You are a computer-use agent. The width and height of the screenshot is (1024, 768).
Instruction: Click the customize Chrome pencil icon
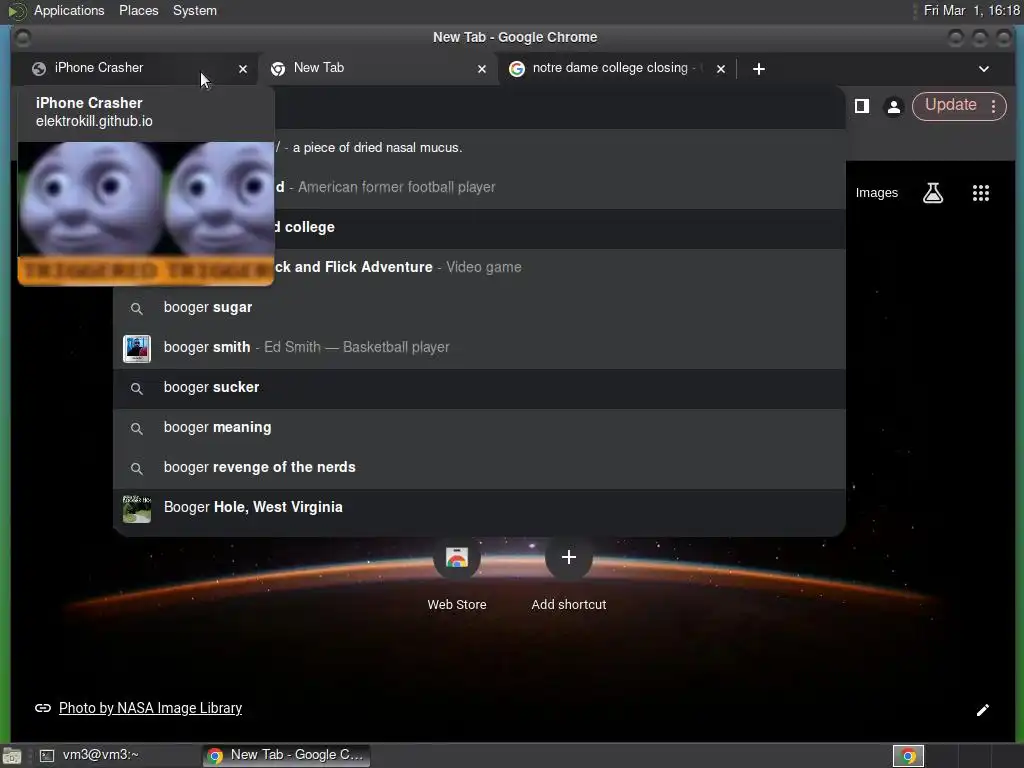point(983,710)
